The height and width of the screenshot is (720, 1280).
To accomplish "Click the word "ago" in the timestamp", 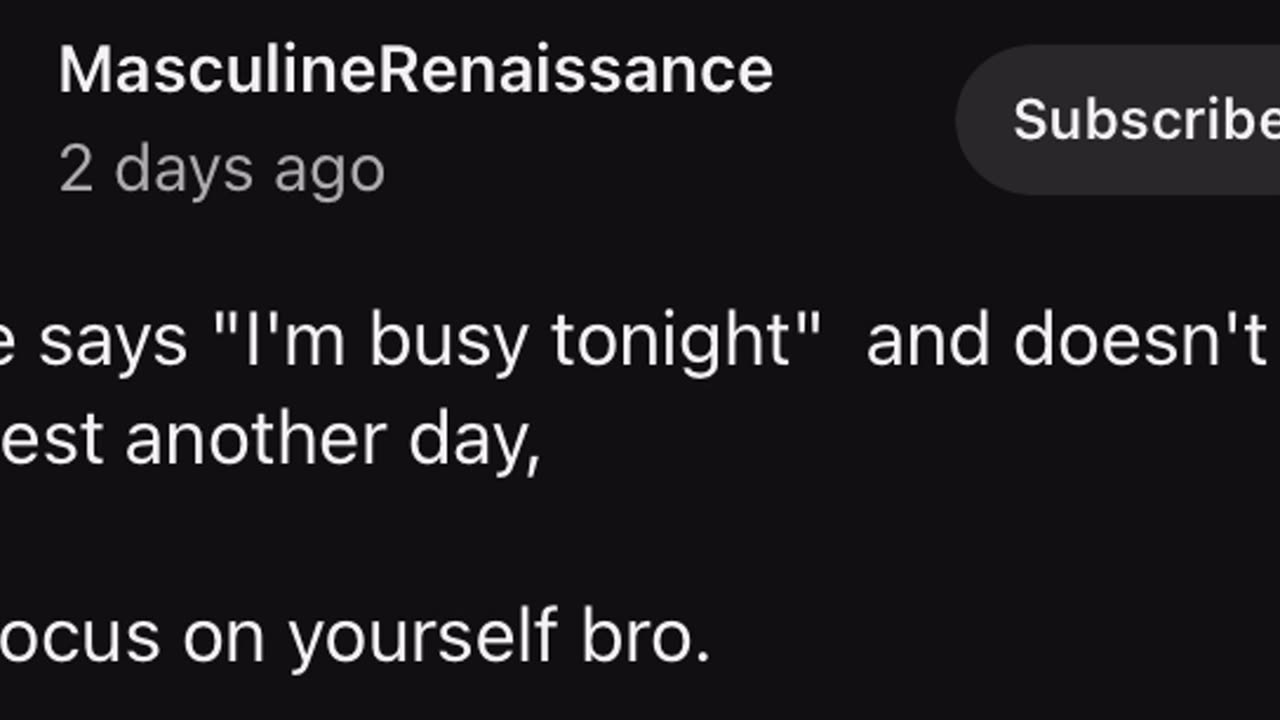I will (329, 171).
